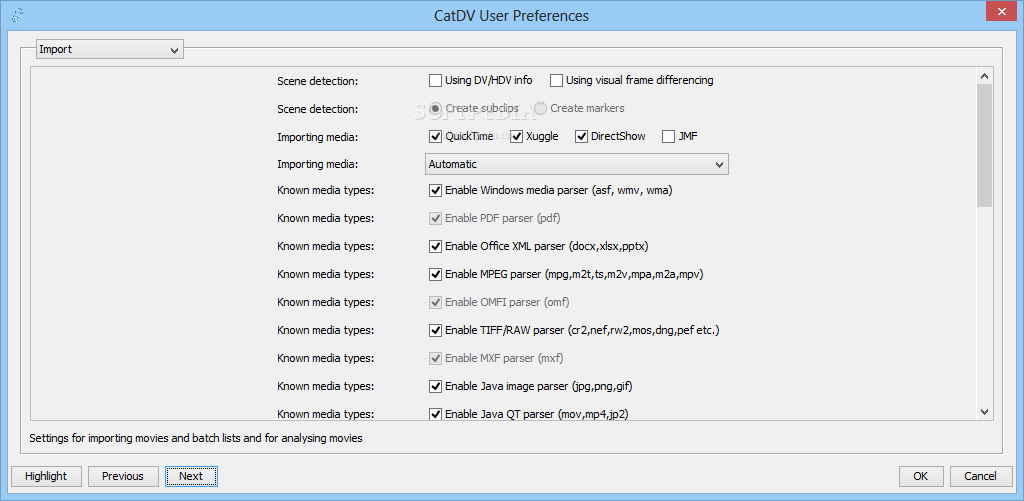
Task: Click the Next button
Action: point(191,476)
